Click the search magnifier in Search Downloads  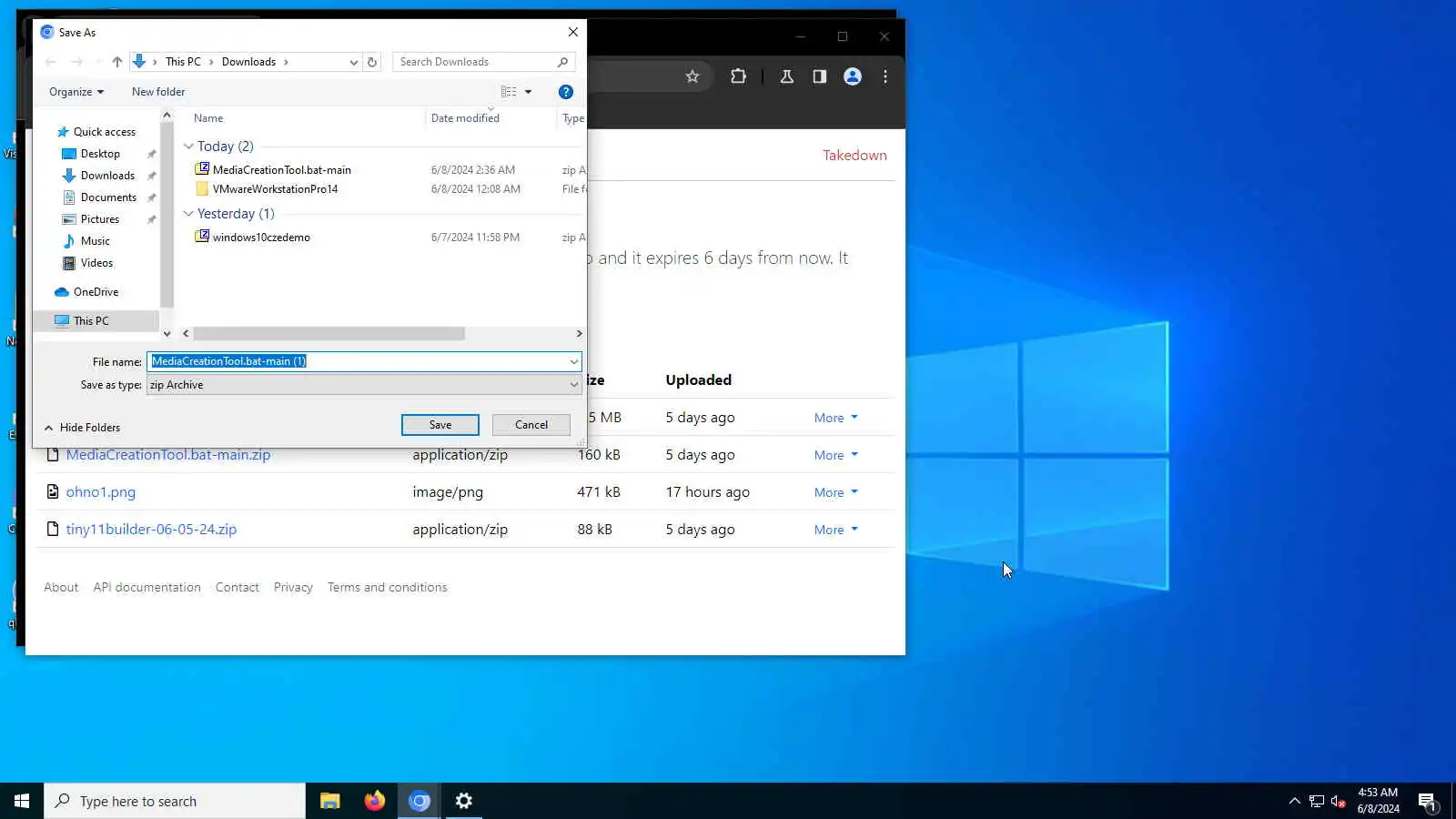coord(562,62)
